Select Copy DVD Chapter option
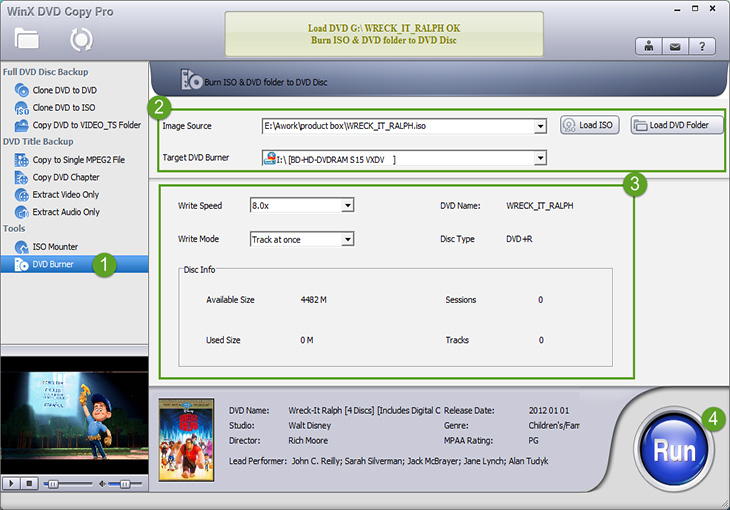The height and width of the screenshot is (510, 730). [66, 177]
